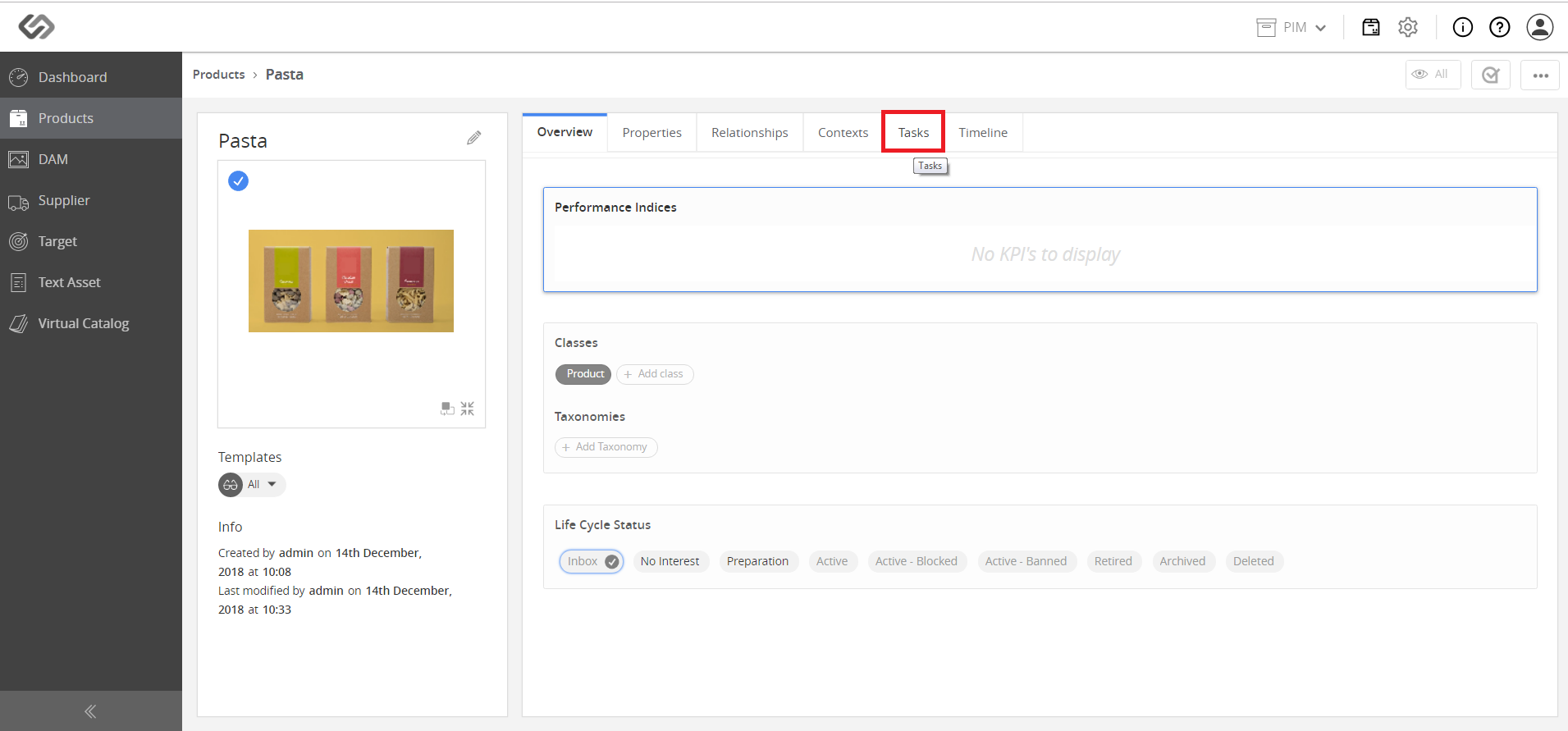Viewport: 1568px width, 731px height.
Task: Select Target in the sidebar
Action: (91, 241)
